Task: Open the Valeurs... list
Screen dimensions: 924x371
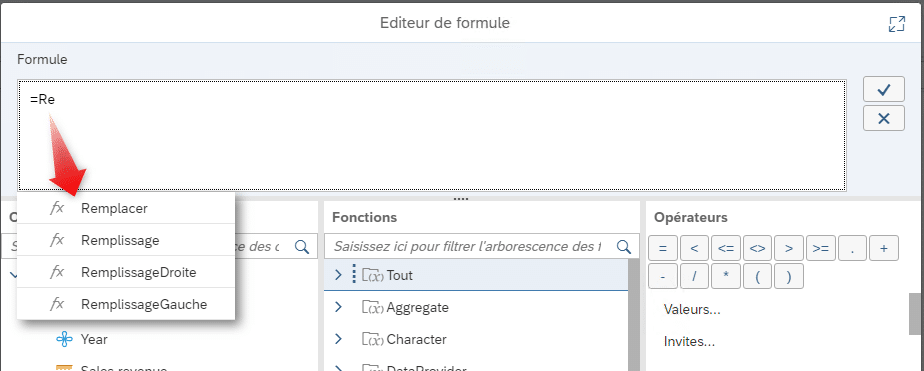Action: tap(692, 309)
